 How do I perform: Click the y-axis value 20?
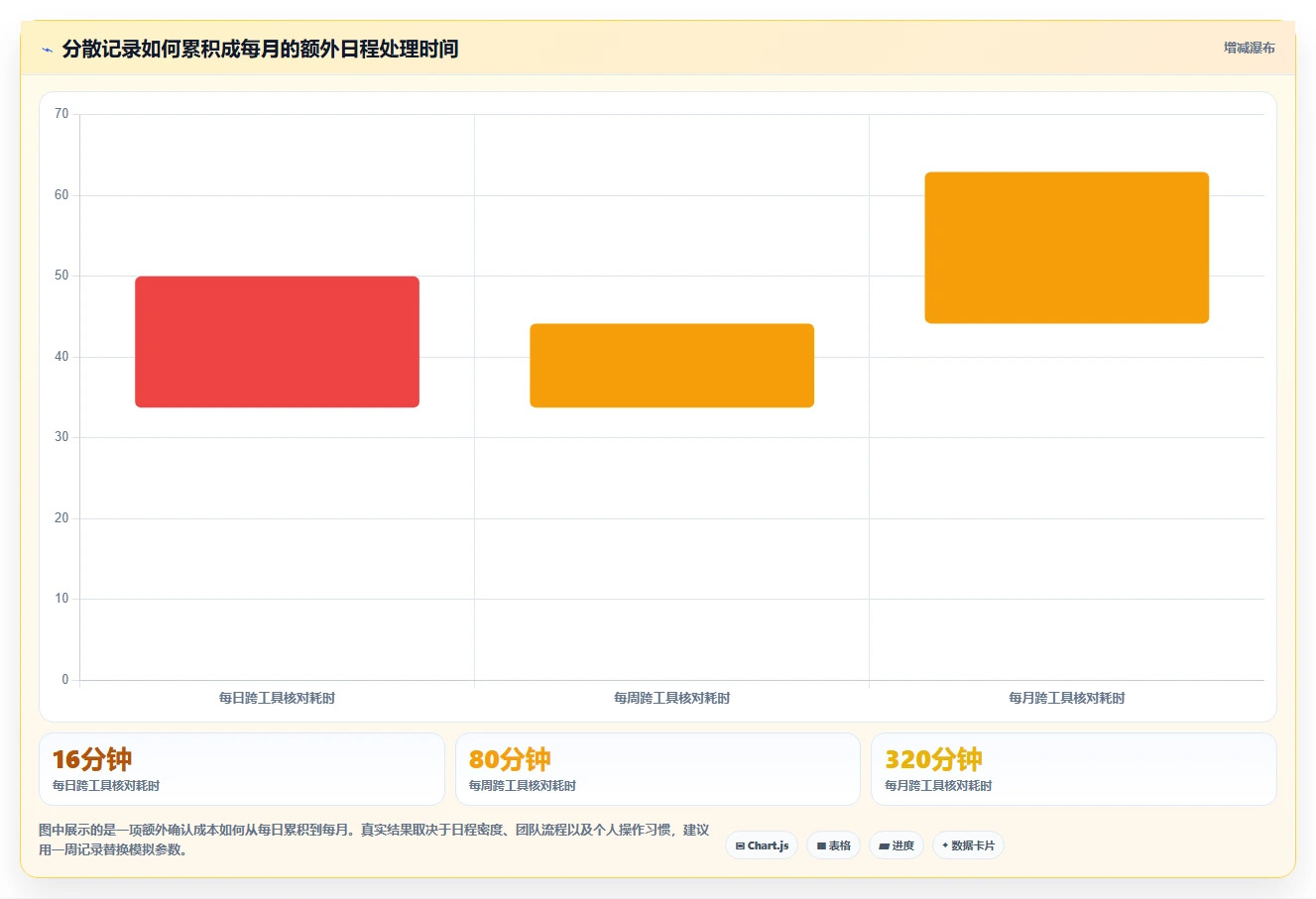point(61,518)
